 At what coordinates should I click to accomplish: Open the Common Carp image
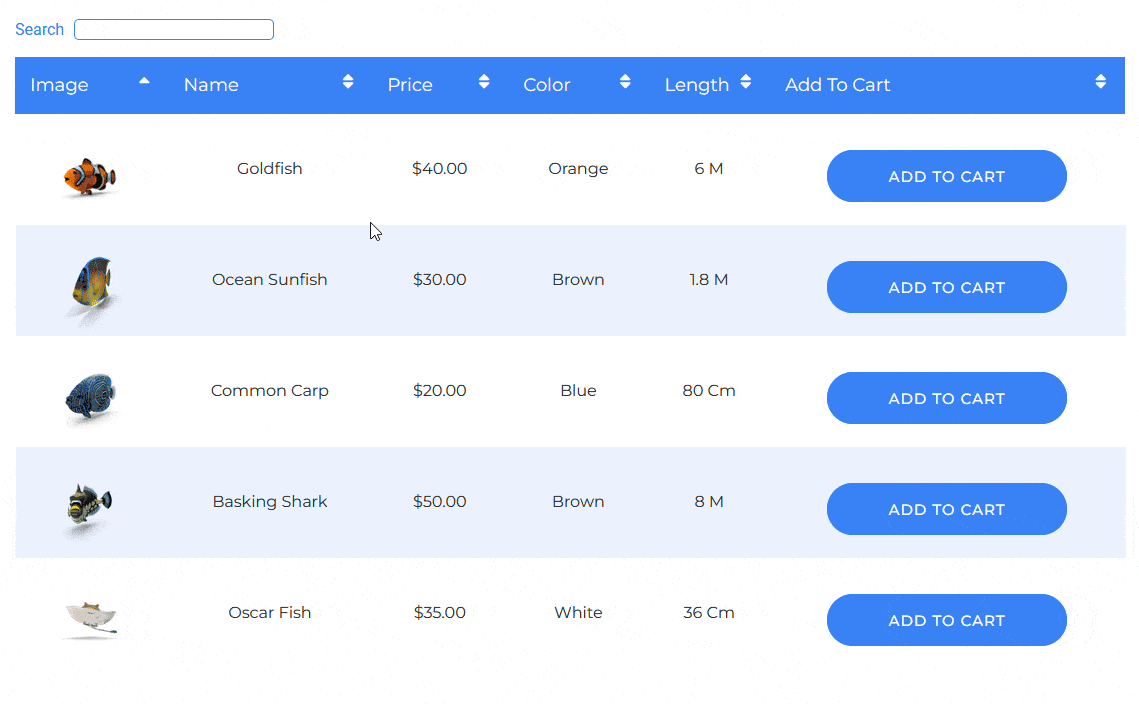click(x=91, y=394)
